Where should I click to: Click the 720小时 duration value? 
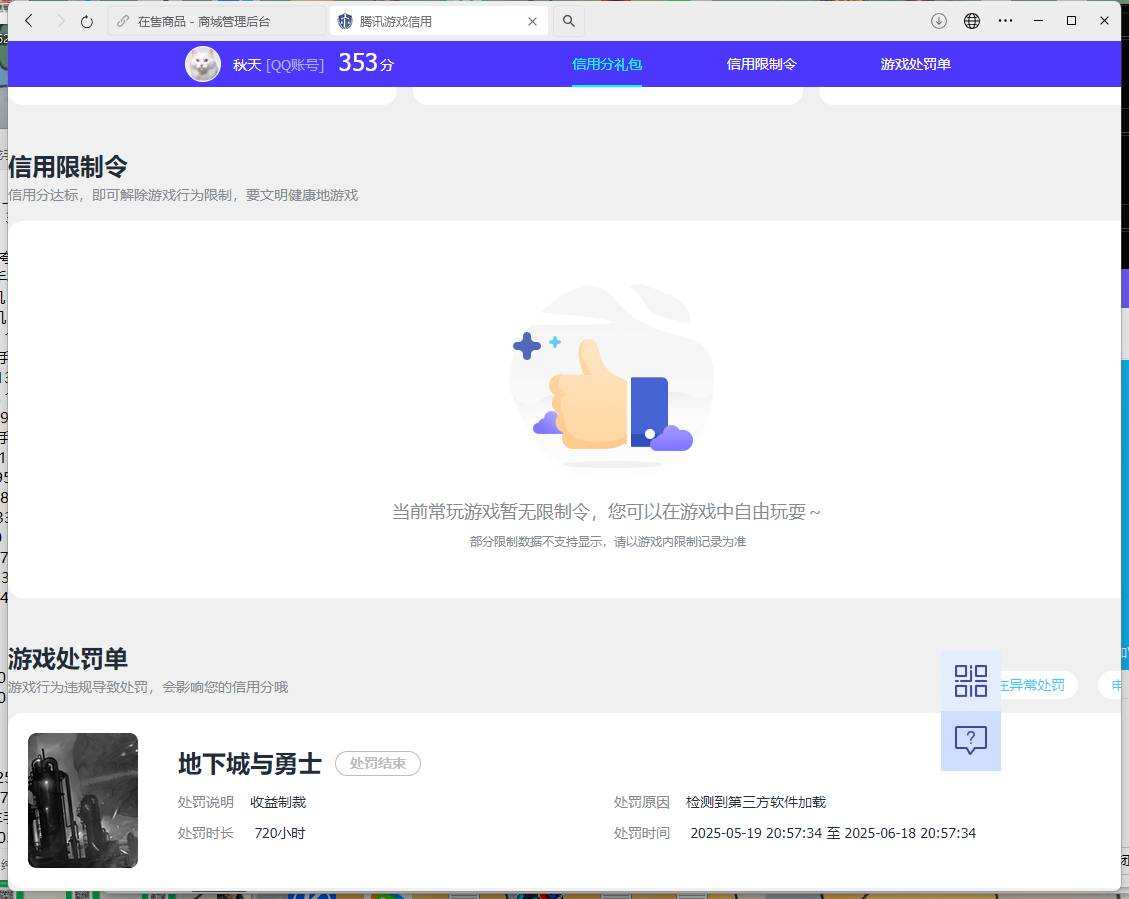[x=280, y=834]
